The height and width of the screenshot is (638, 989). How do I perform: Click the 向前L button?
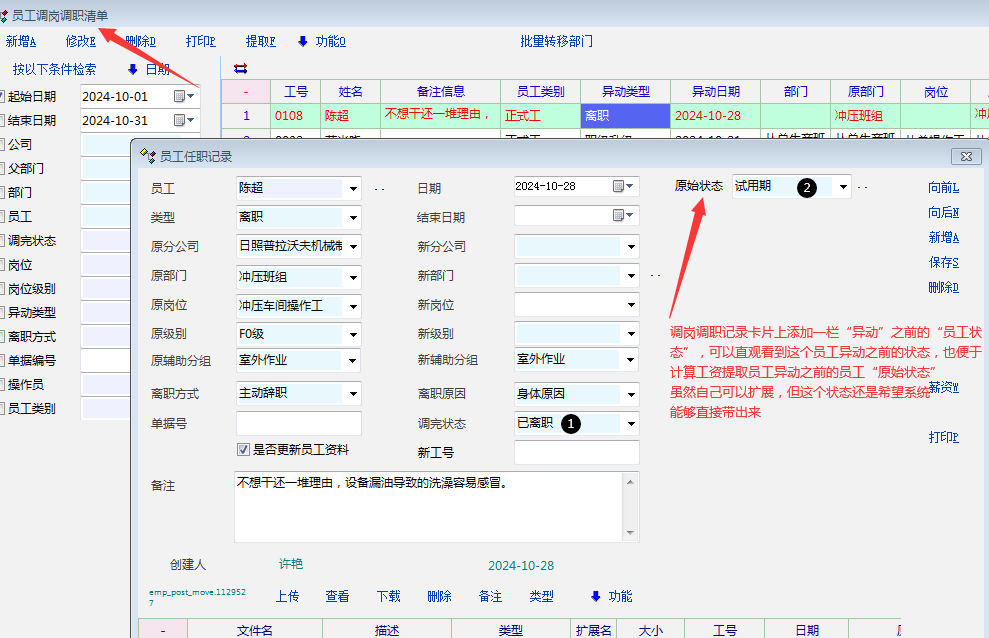coord(943,187)
